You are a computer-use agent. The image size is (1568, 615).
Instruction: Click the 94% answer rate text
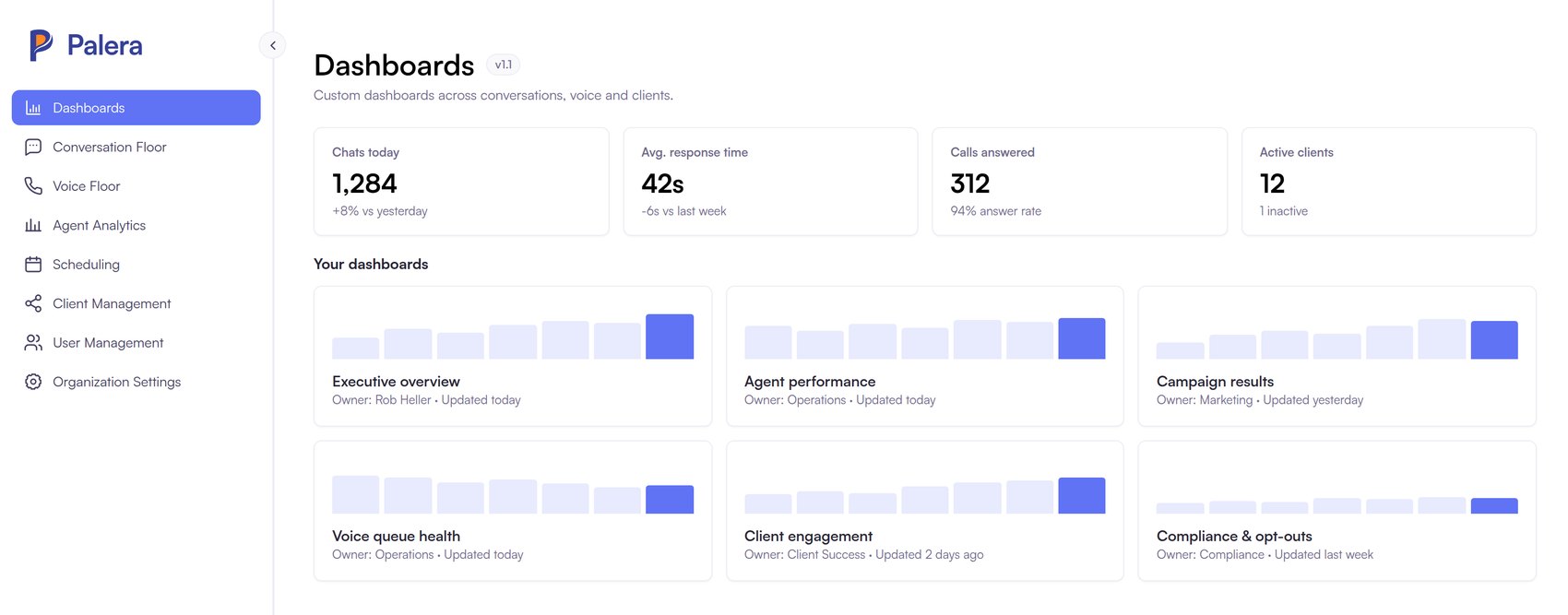[996, 211]
